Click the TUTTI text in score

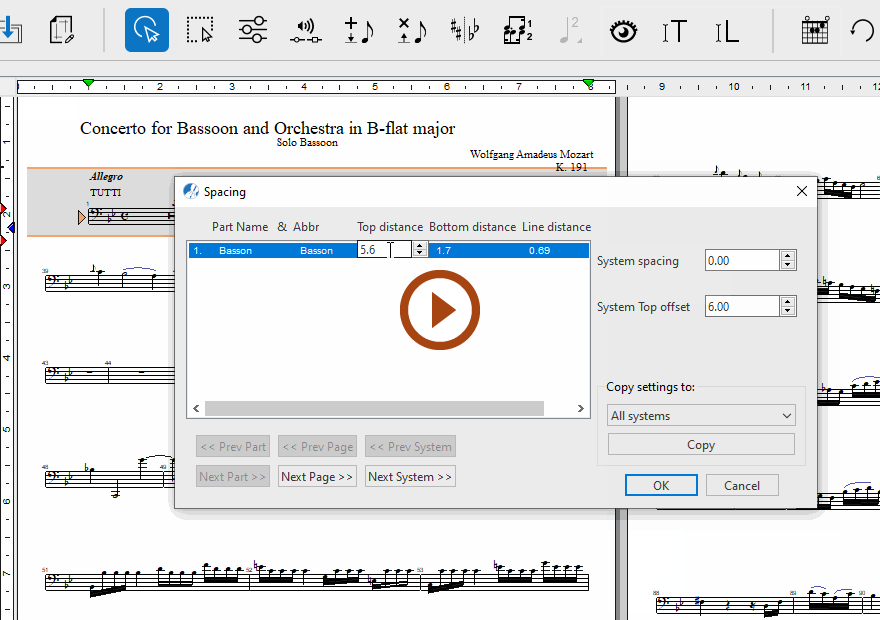106,192
